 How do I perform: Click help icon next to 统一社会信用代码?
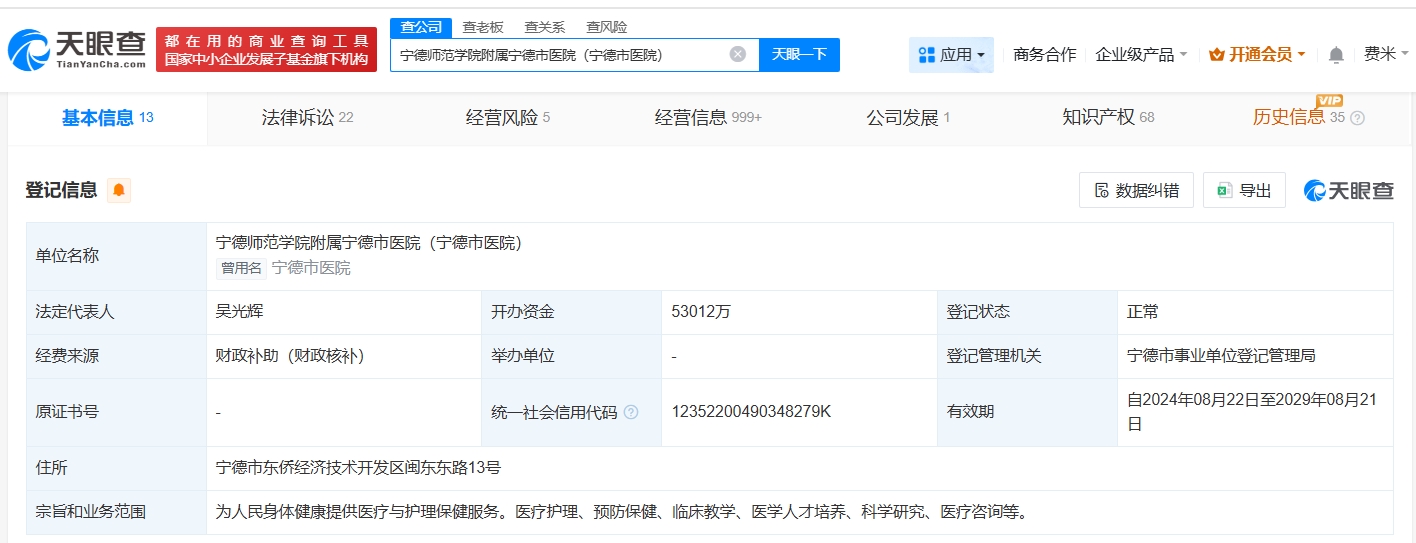coord(631,412)
